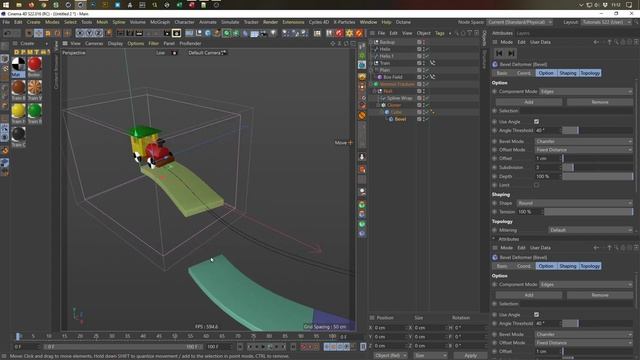Switch to Topology tab in upper Attributes

pyautogui.click(x=590, y=73)
